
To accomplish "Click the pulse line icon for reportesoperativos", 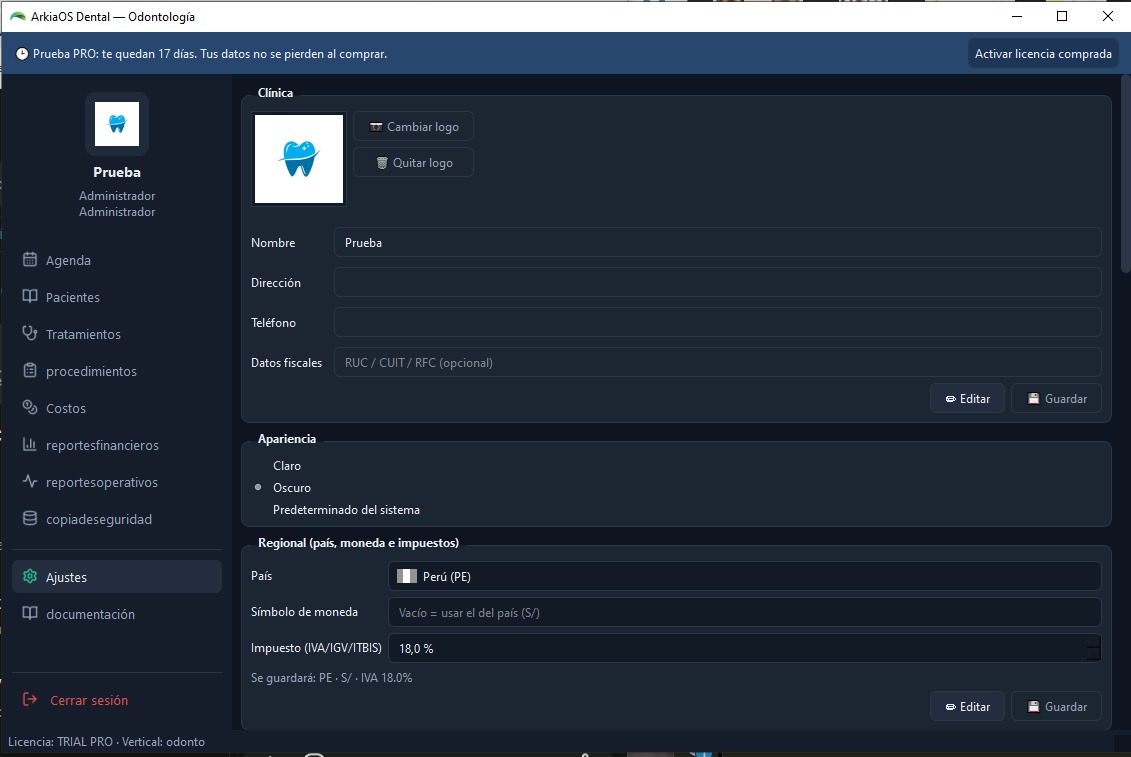I will 30,481.
